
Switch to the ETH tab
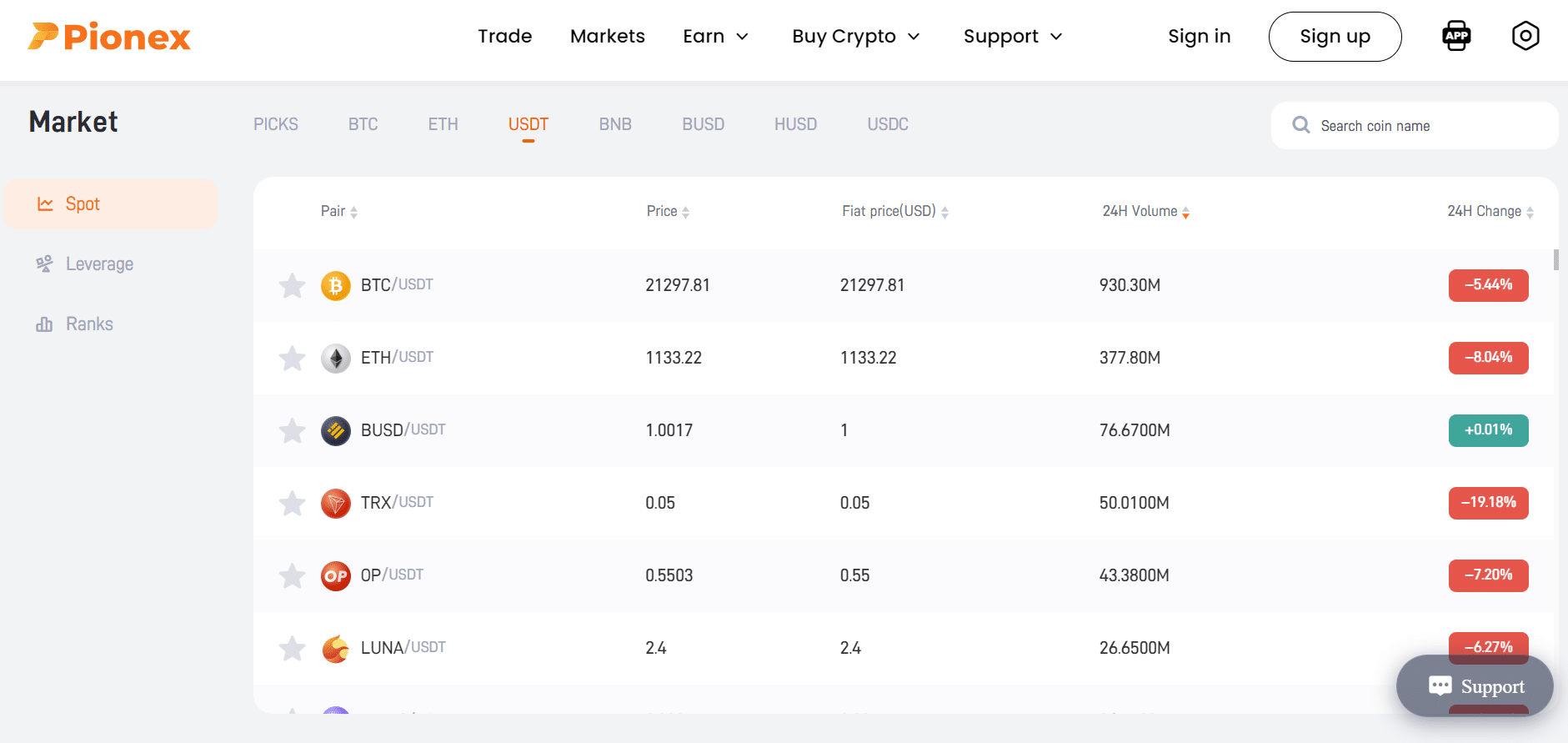[443, 124]
